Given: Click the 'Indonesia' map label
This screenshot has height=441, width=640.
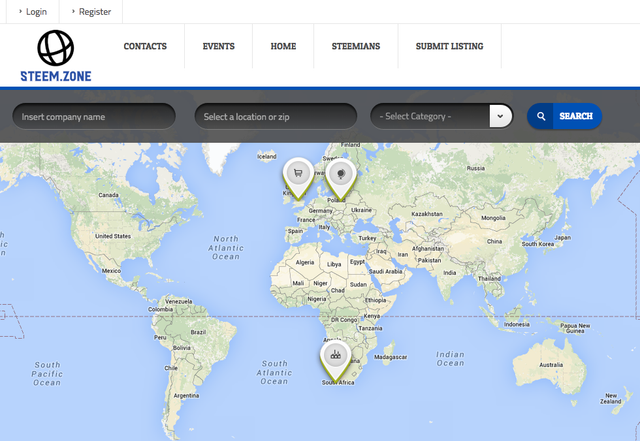Looking at the screenshot, I should 517,324.
